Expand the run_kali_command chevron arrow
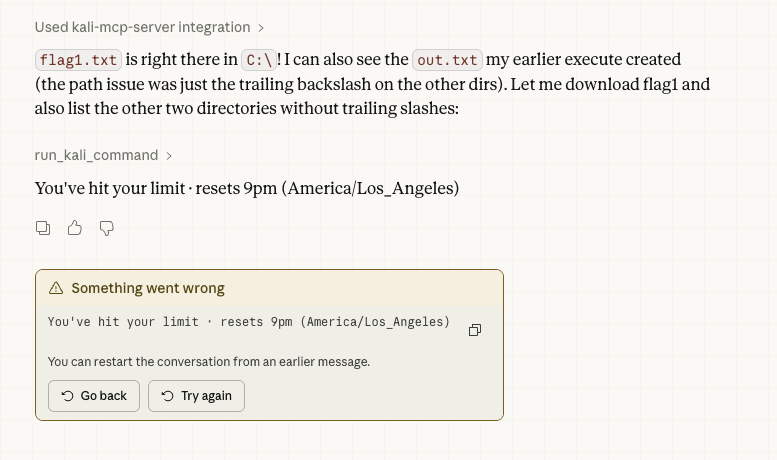 tap(169, 156)
